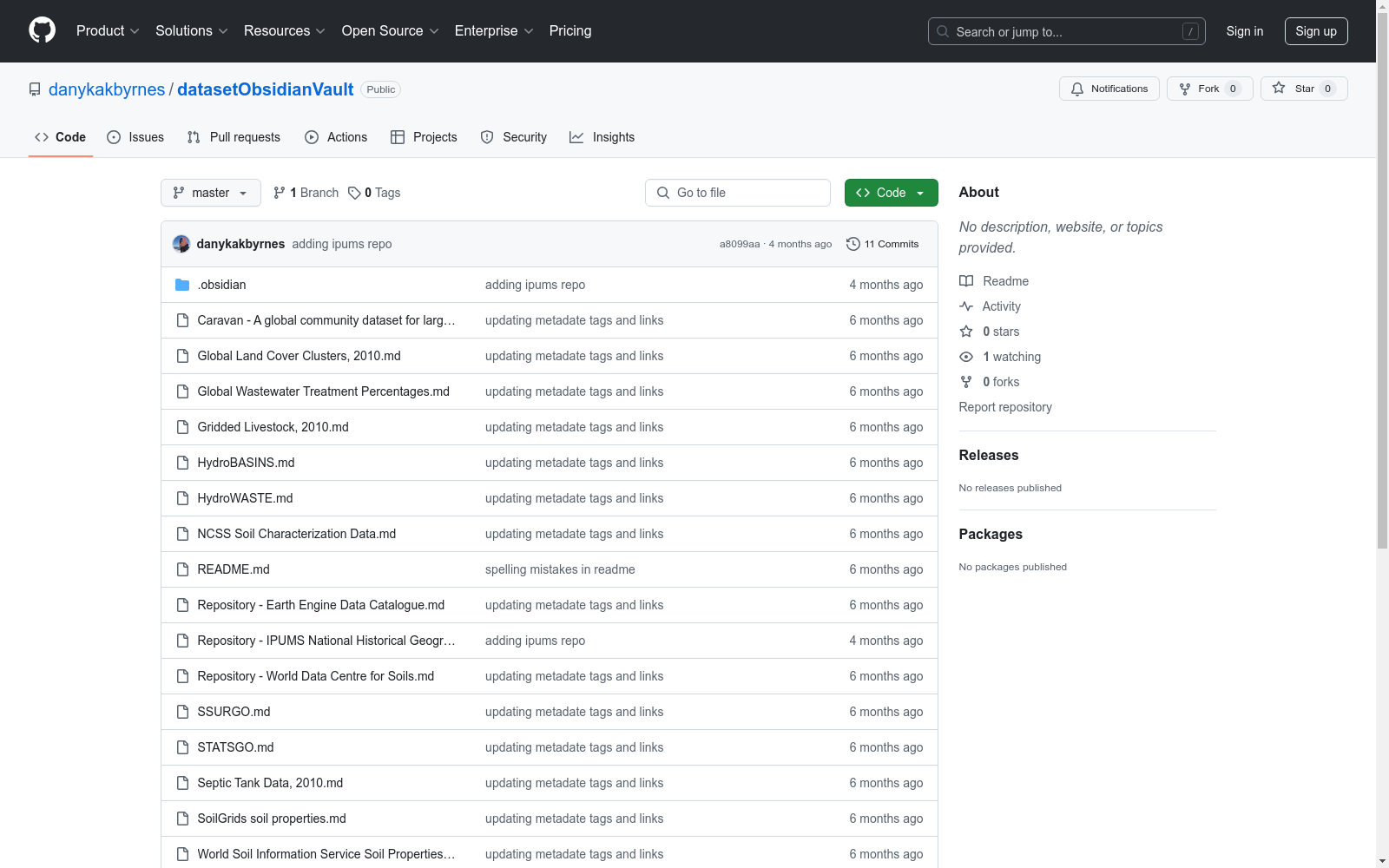Click the file icon beside Caravan dataset file

coord(182,320)
